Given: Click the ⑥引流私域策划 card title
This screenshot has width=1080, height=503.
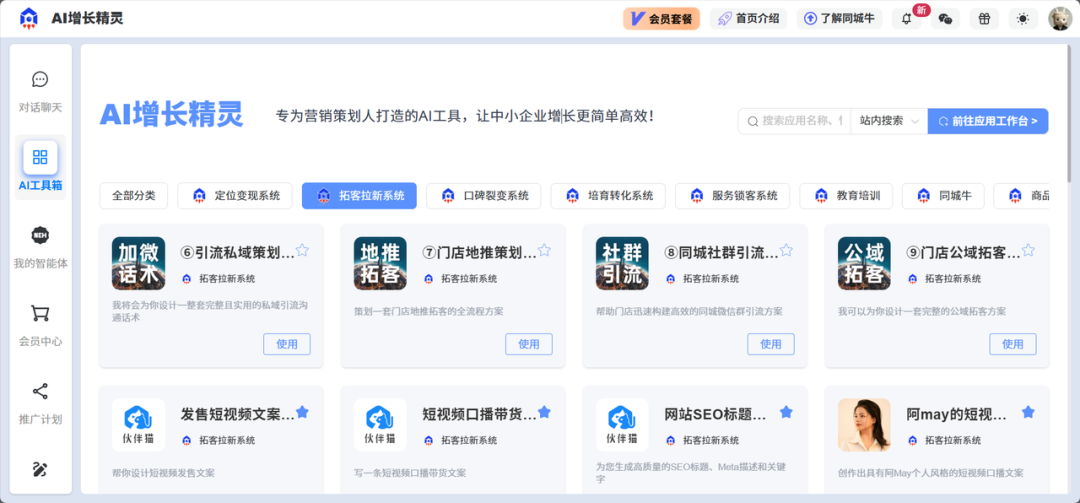Looking at the screenshot, I should [x=237, y=252].
